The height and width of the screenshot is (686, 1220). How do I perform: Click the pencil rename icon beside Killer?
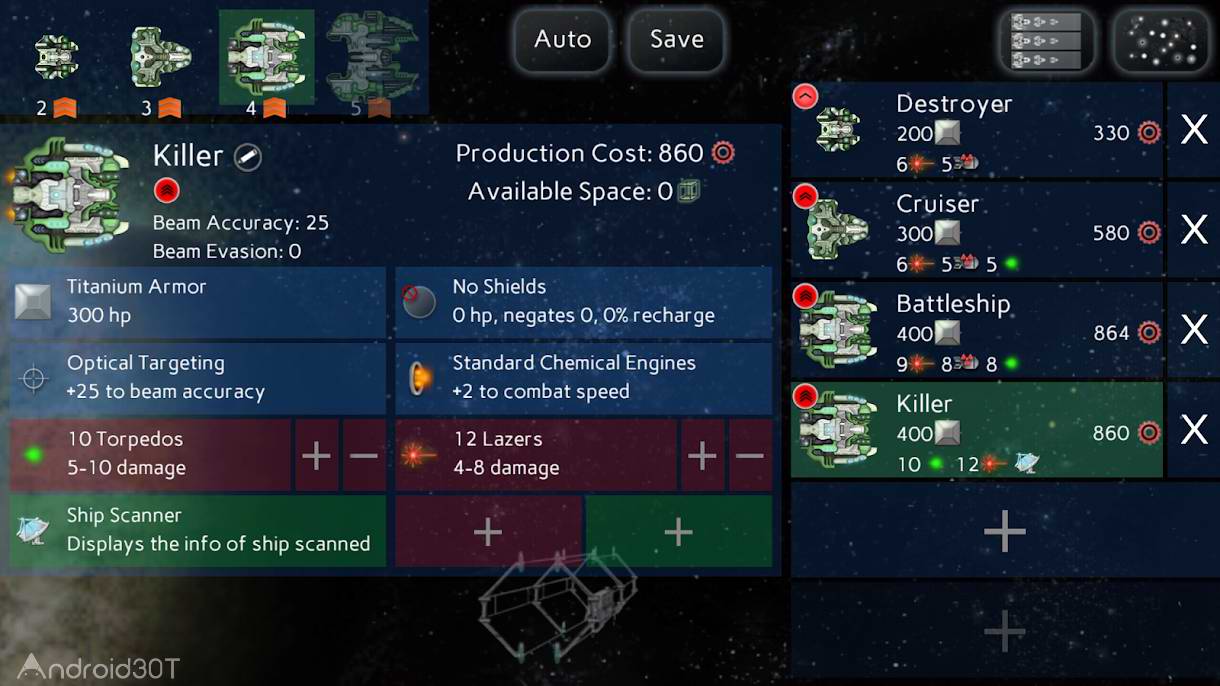(x=247, y=157)
